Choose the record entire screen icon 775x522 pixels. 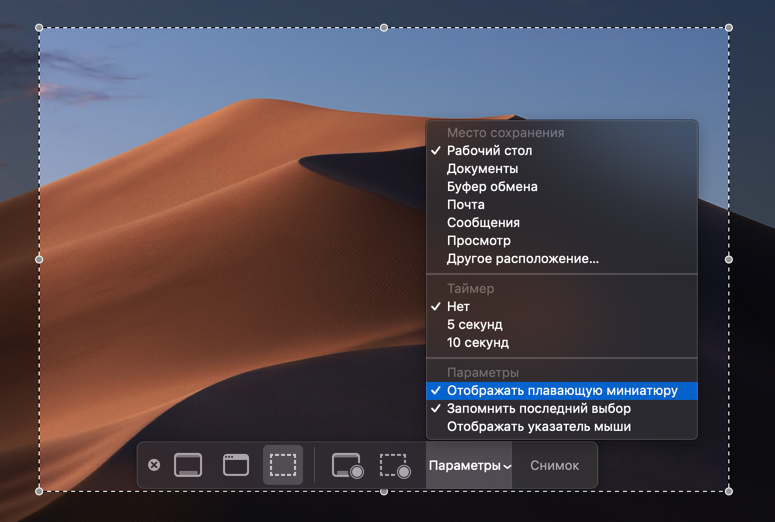[x=347, y=466]
